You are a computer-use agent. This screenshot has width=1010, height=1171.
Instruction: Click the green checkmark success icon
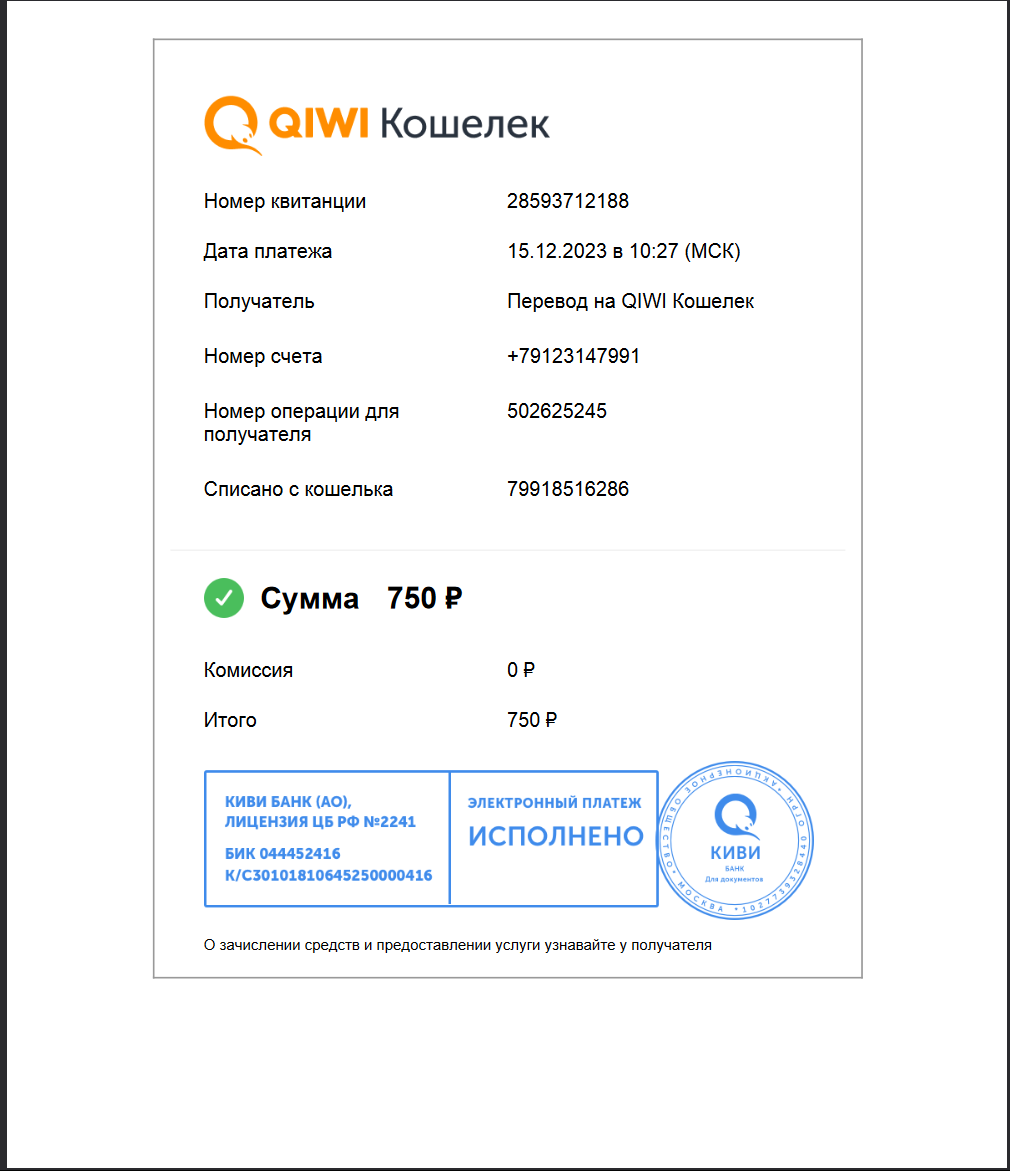coord(224,598)
